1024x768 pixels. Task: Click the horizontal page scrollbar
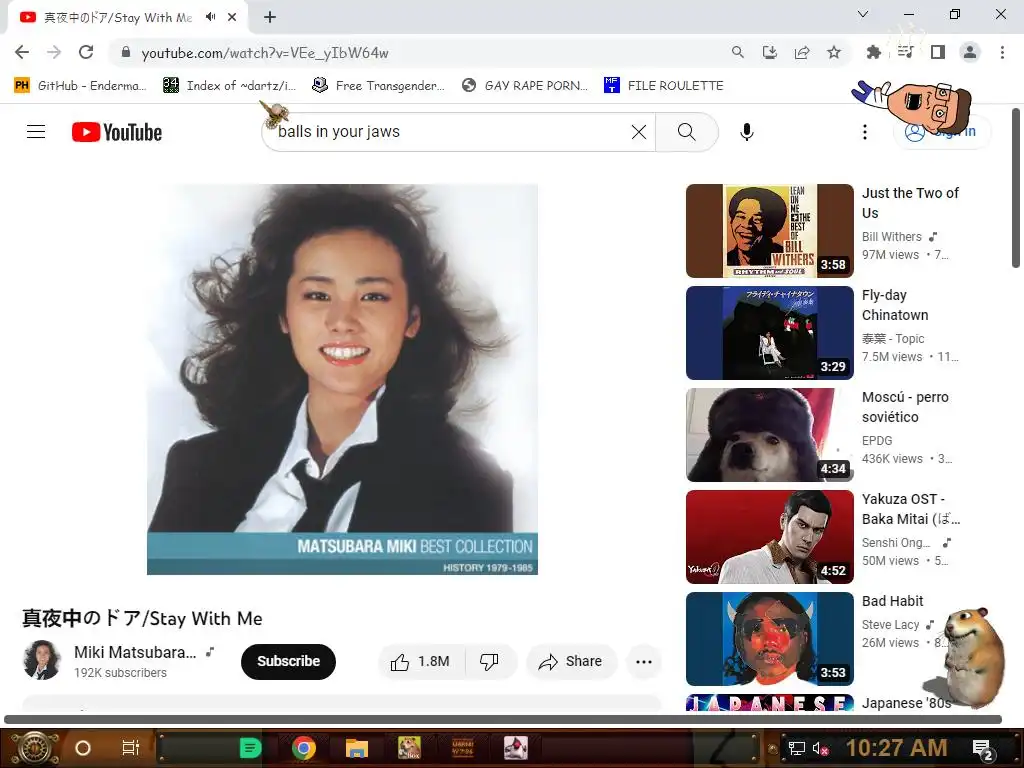(503, 720)
